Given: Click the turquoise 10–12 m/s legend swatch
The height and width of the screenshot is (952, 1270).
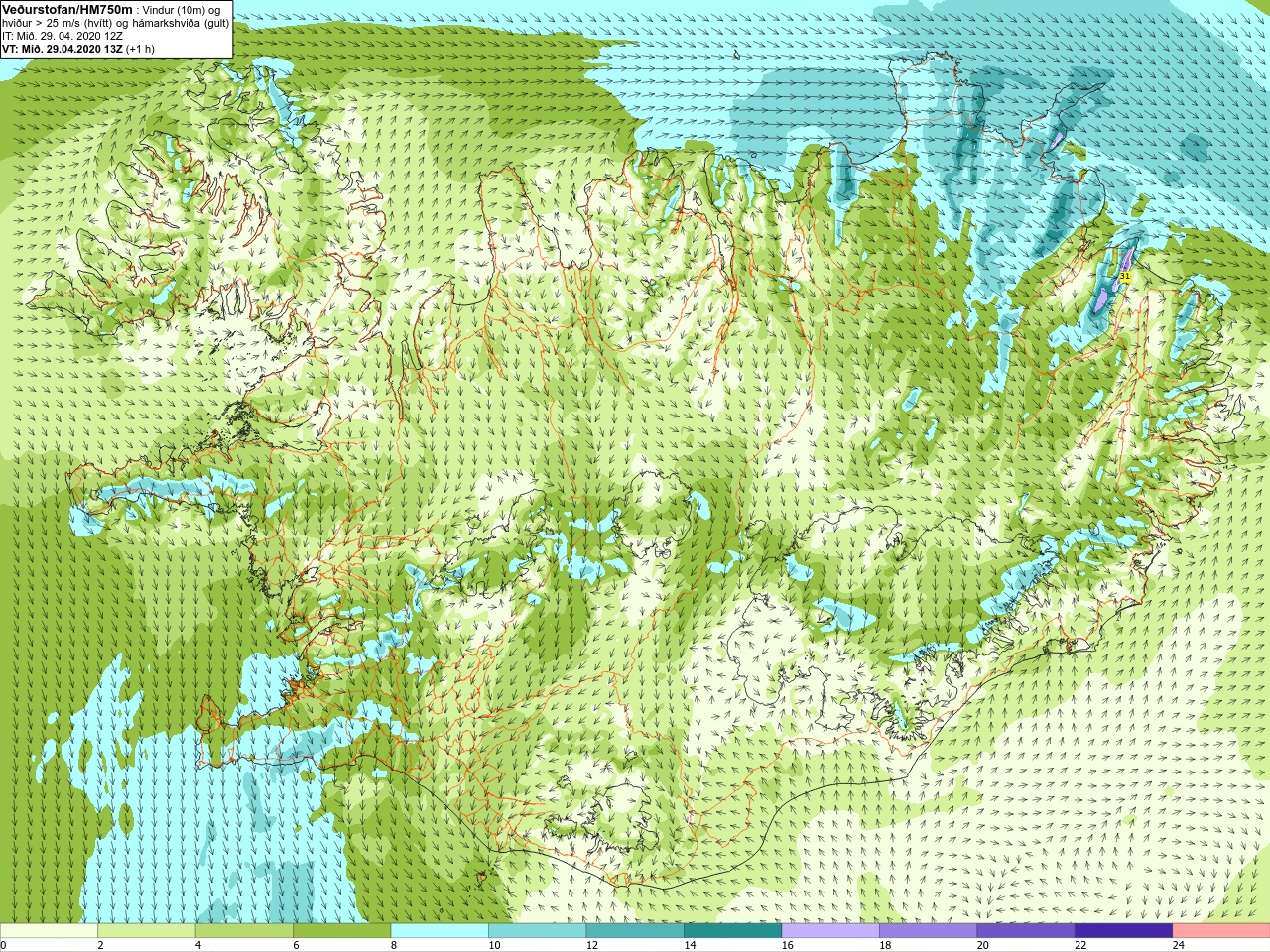Looking at the screenshot, I should coord(538,931).
